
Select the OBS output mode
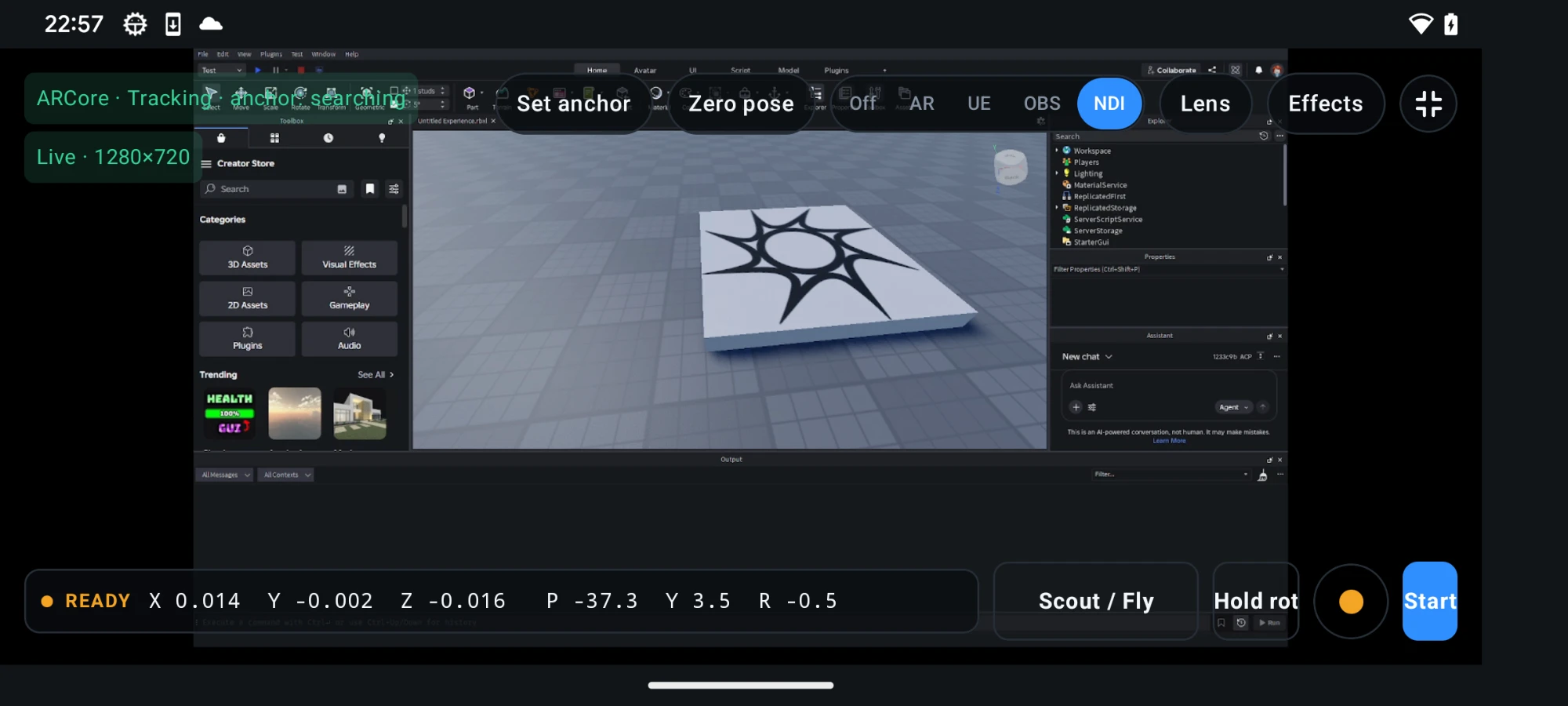(1042, 104)
